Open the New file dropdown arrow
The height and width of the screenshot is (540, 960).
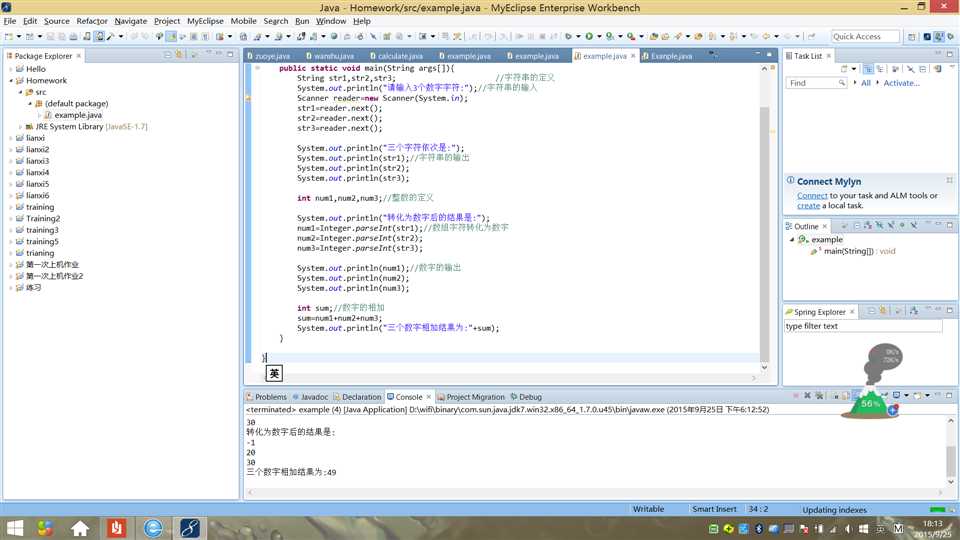pyautogui.click(x=18, y=37)
